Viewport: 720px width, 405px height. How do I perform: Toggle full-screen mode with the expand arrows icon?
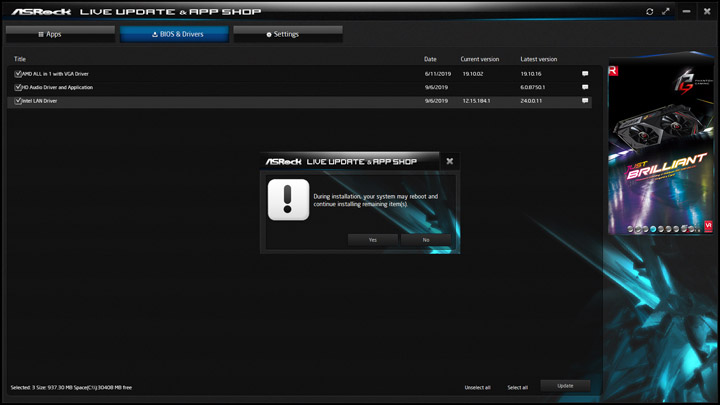pyautogui.click(x=666, y=11)
